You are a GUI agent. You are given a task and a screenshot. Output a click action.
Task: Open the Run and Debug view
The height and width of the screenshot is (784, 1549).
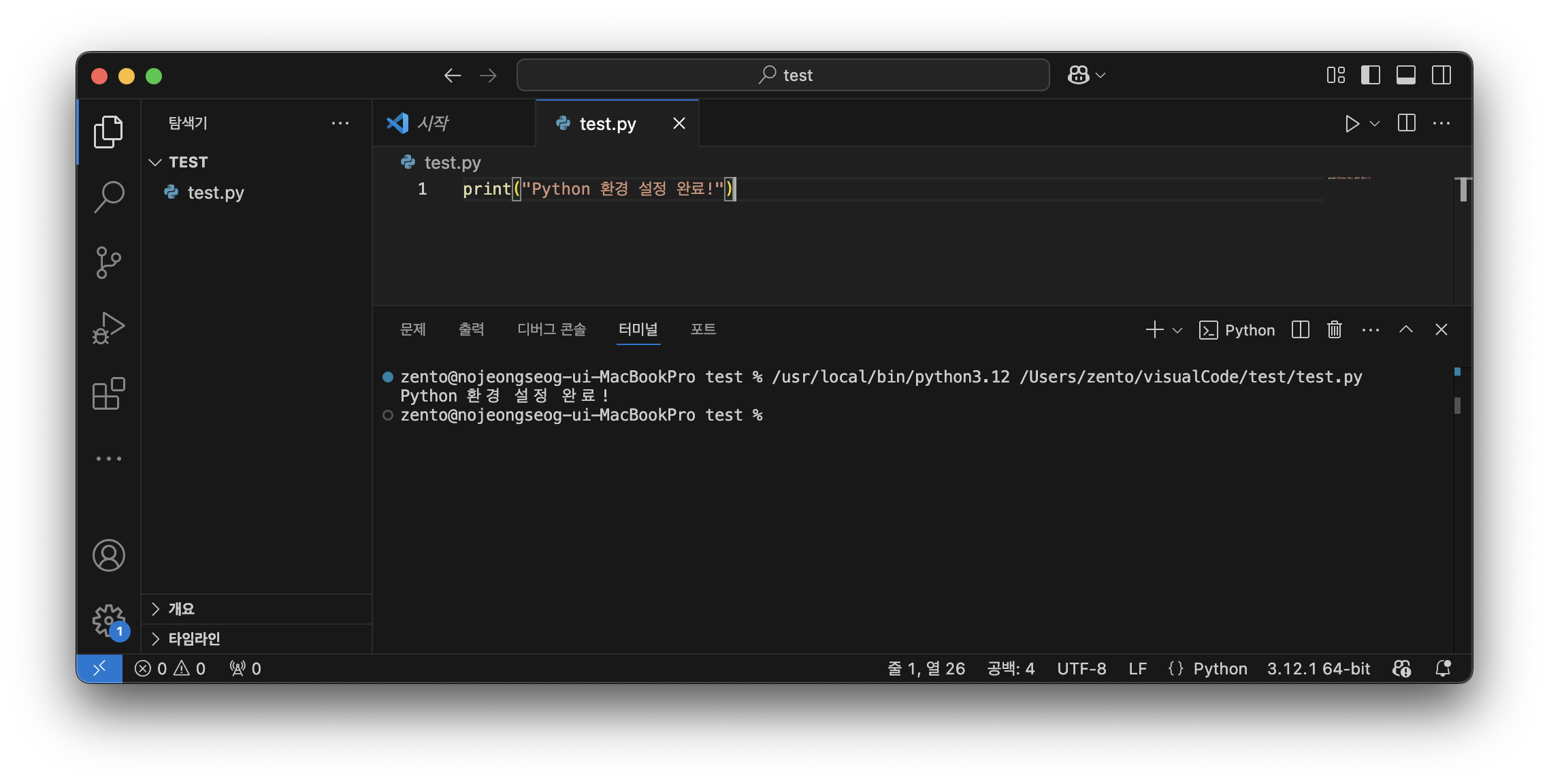point(108,327)
